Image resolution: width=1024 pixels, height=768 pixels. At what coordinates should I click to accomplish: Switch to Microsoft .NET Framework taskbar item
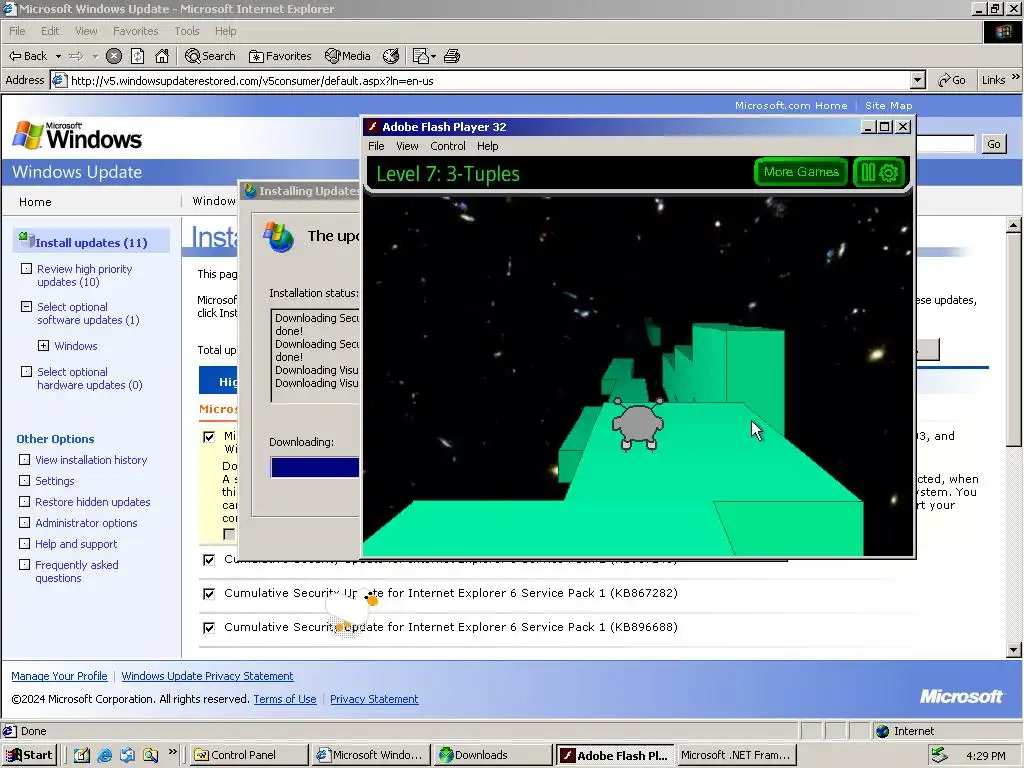(735, 755)
